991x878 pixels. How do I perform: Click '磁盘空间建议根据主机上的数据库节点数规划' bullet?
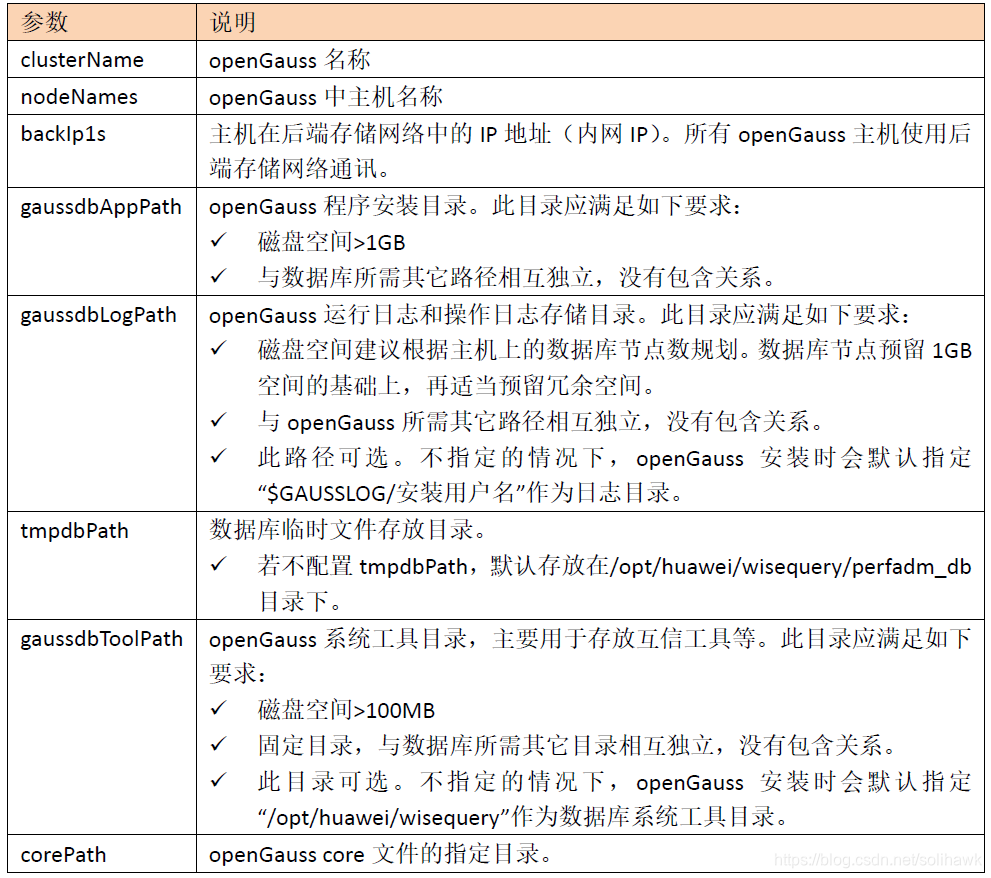coord(614,350)
